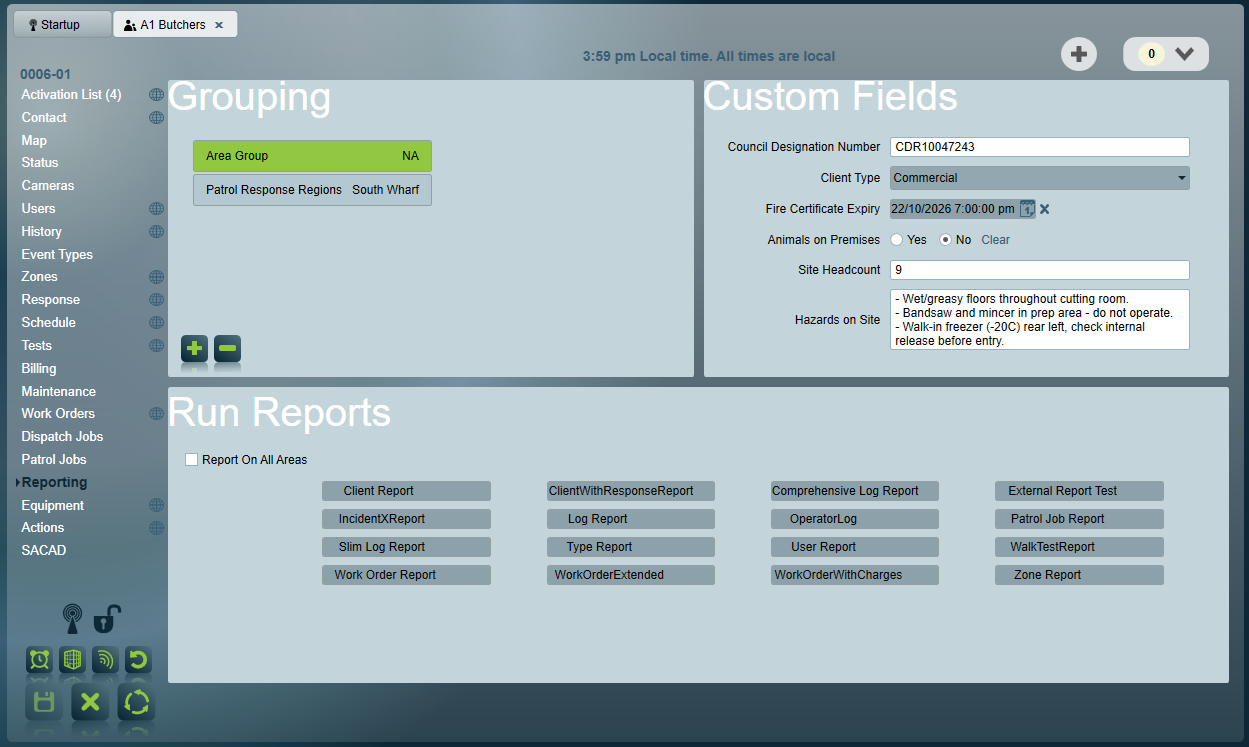Open the Billing section in sidebar
The image size is (1249, 747).
(39, 369)
